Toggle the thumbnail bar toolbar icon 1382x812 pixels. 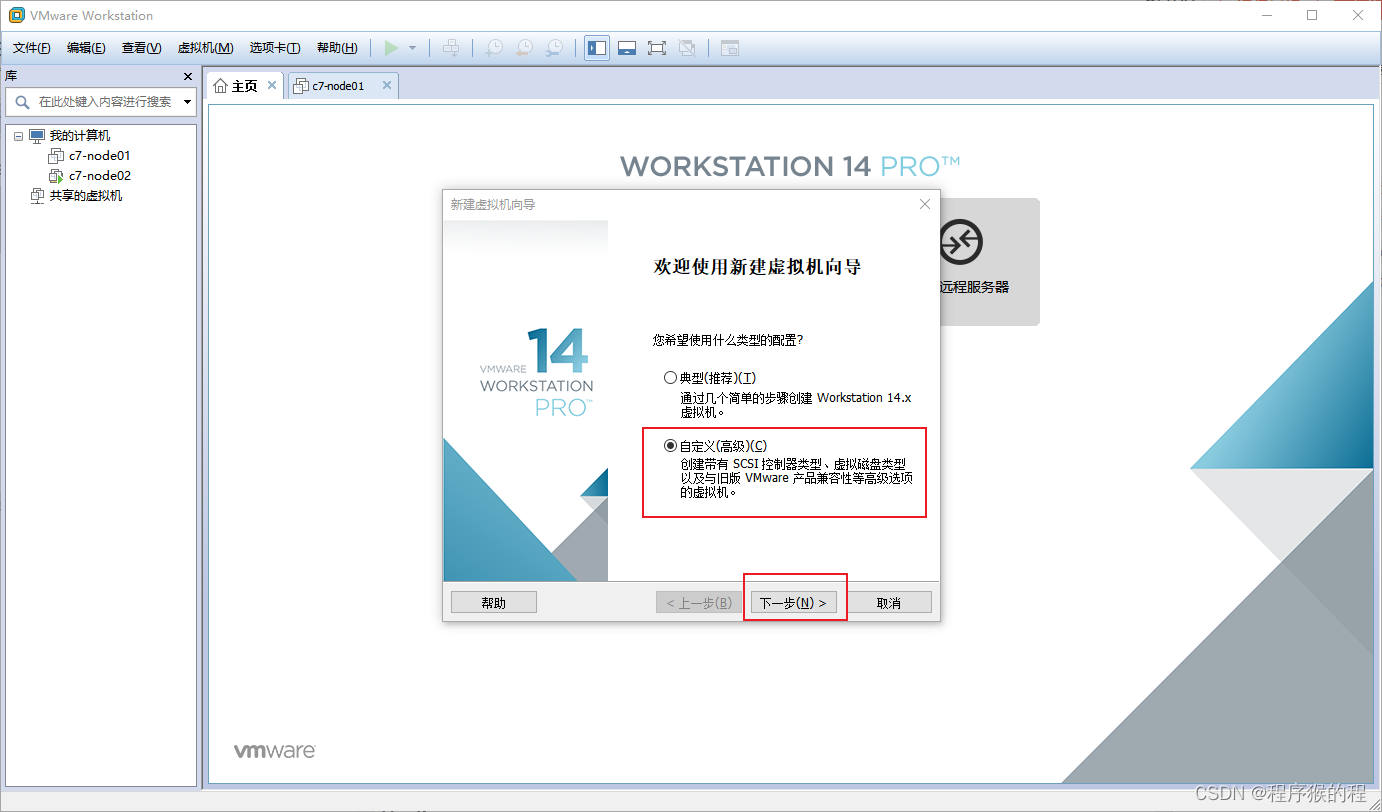point(627,48)
